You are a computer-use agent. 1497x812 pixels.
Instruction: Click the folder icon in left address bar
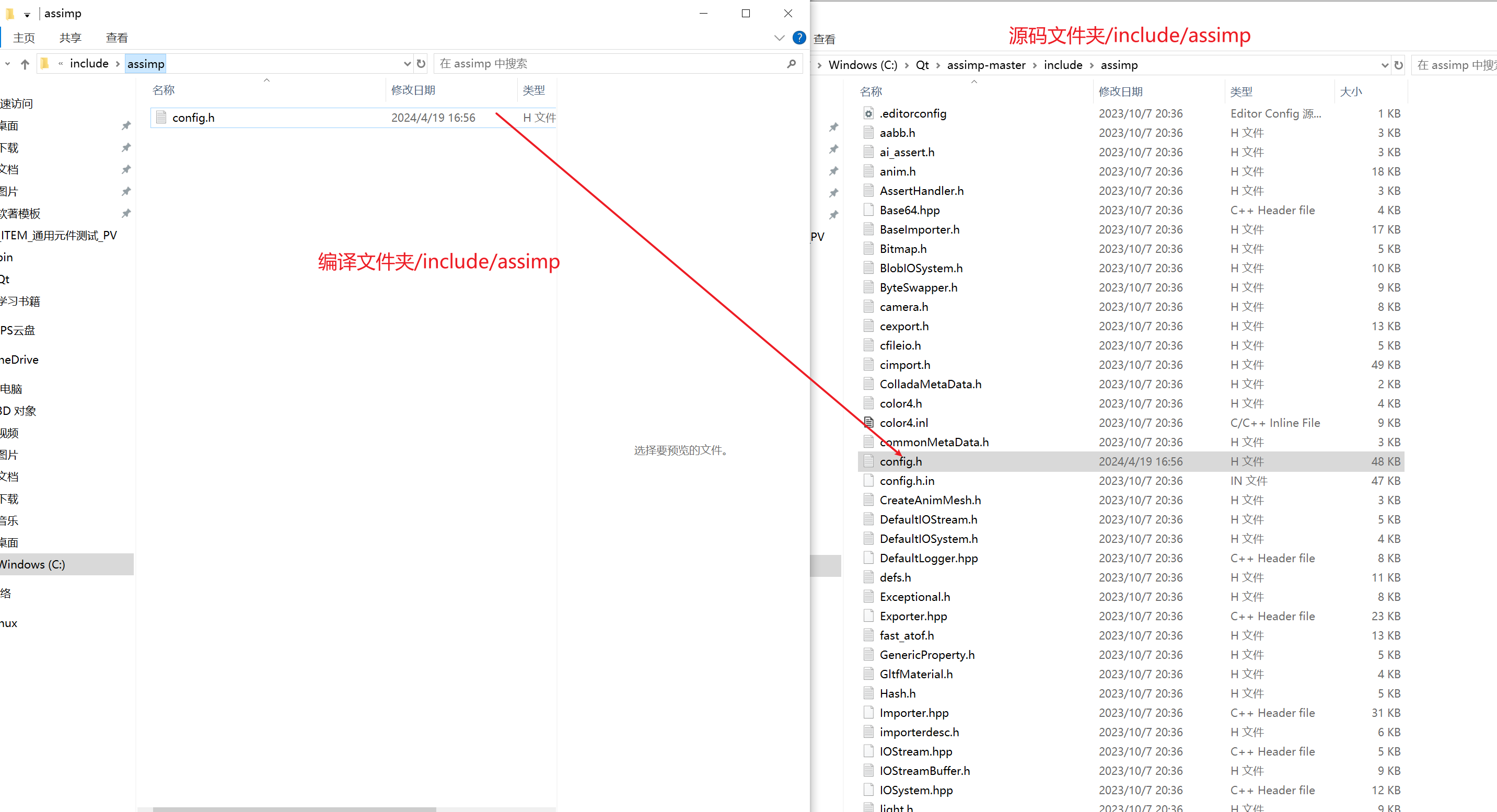(x=45, y=63)
